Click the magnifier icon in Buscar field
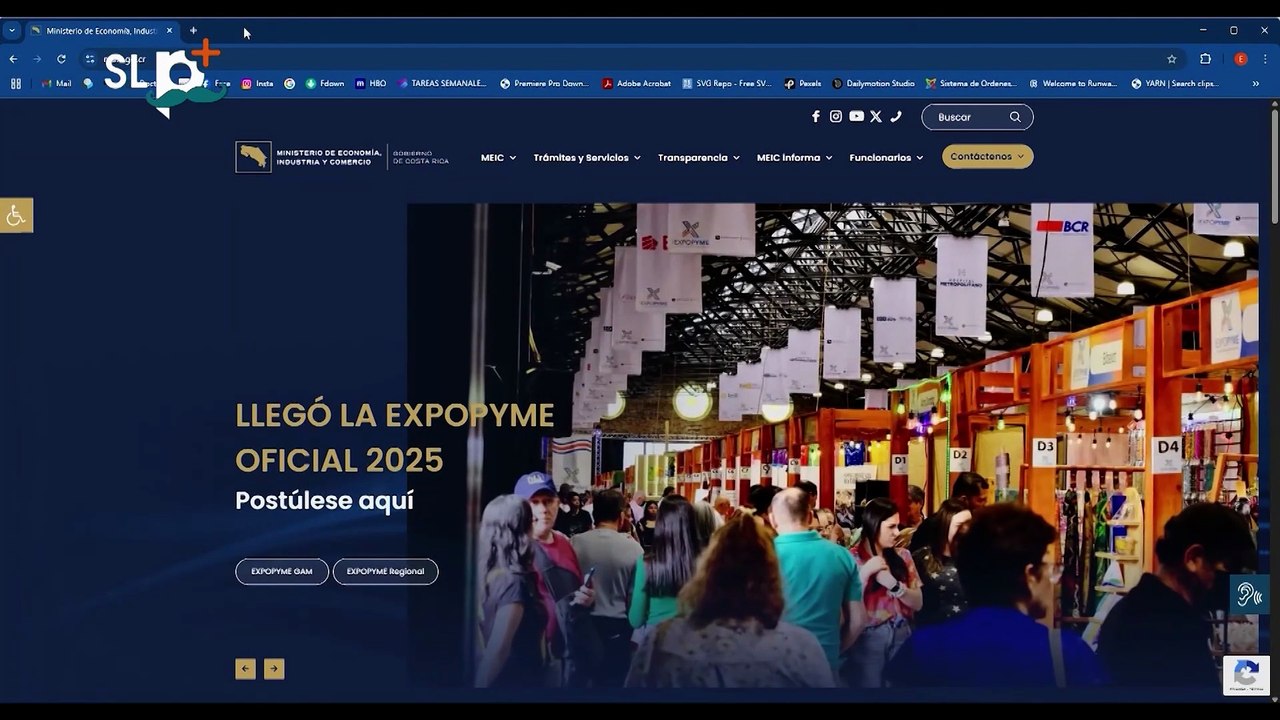 (1015, 117)
